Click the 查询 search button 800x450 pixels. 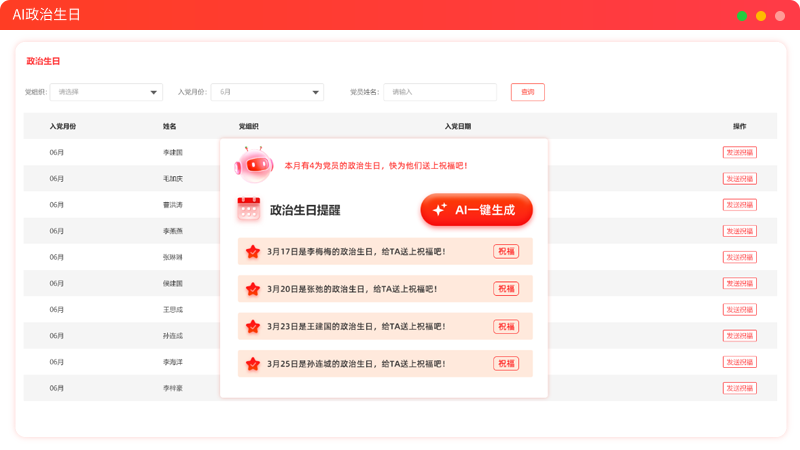[528, 92]
